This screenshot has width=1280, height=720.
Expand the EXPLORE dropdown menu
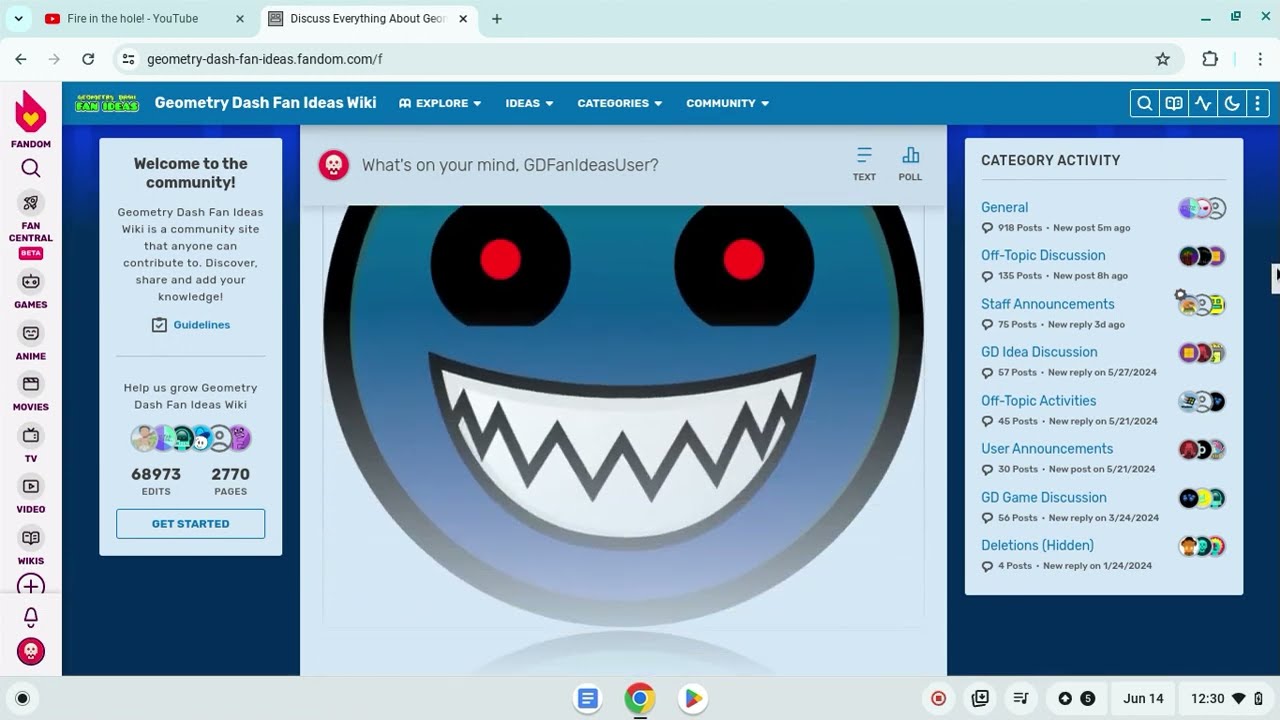pyautogui.click(x=440, y=103)
